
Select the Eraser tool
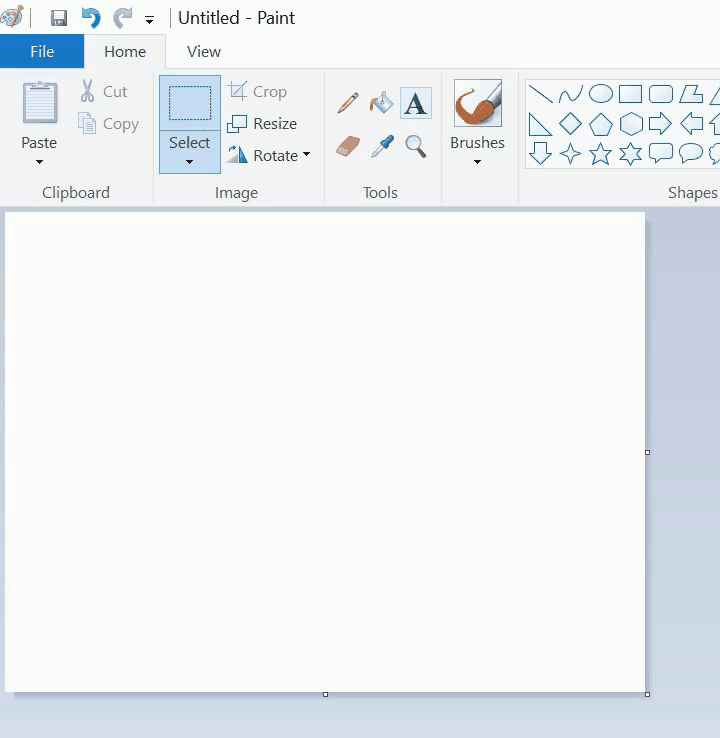click(348, 146)
